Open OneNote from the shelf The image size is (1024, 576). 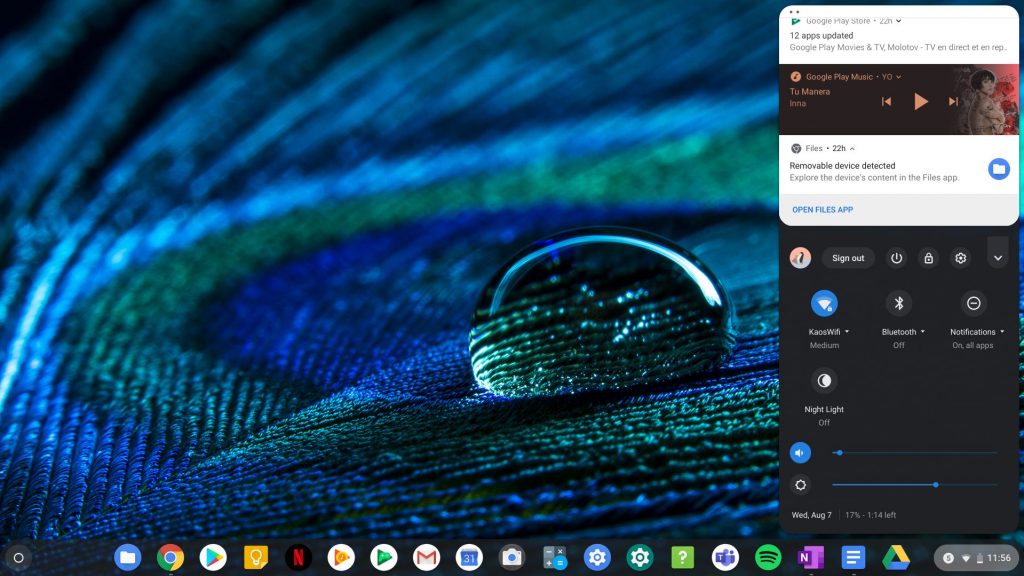810,558
